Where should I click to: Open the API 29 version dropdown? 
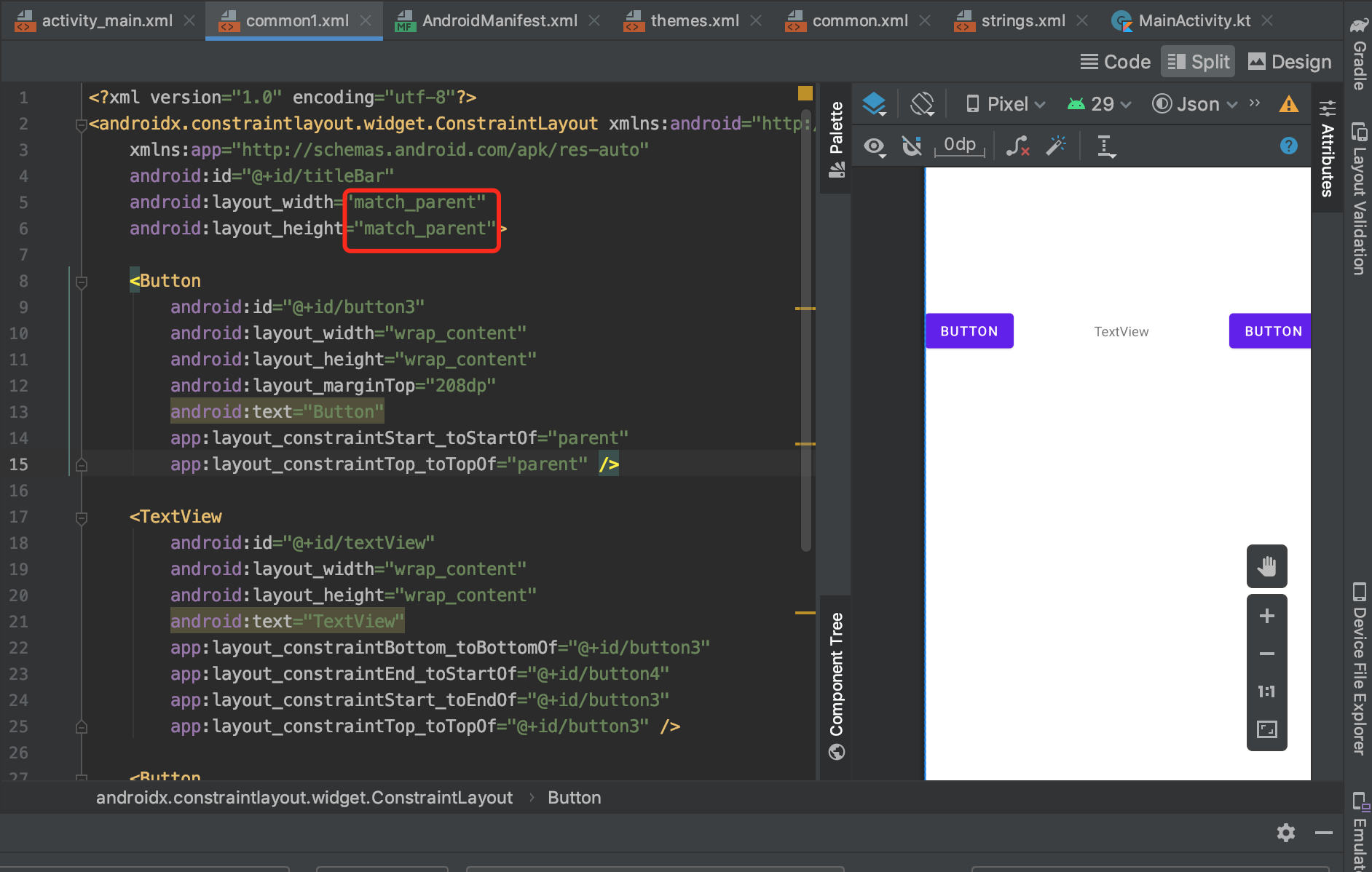click(x=1099, y=104)
